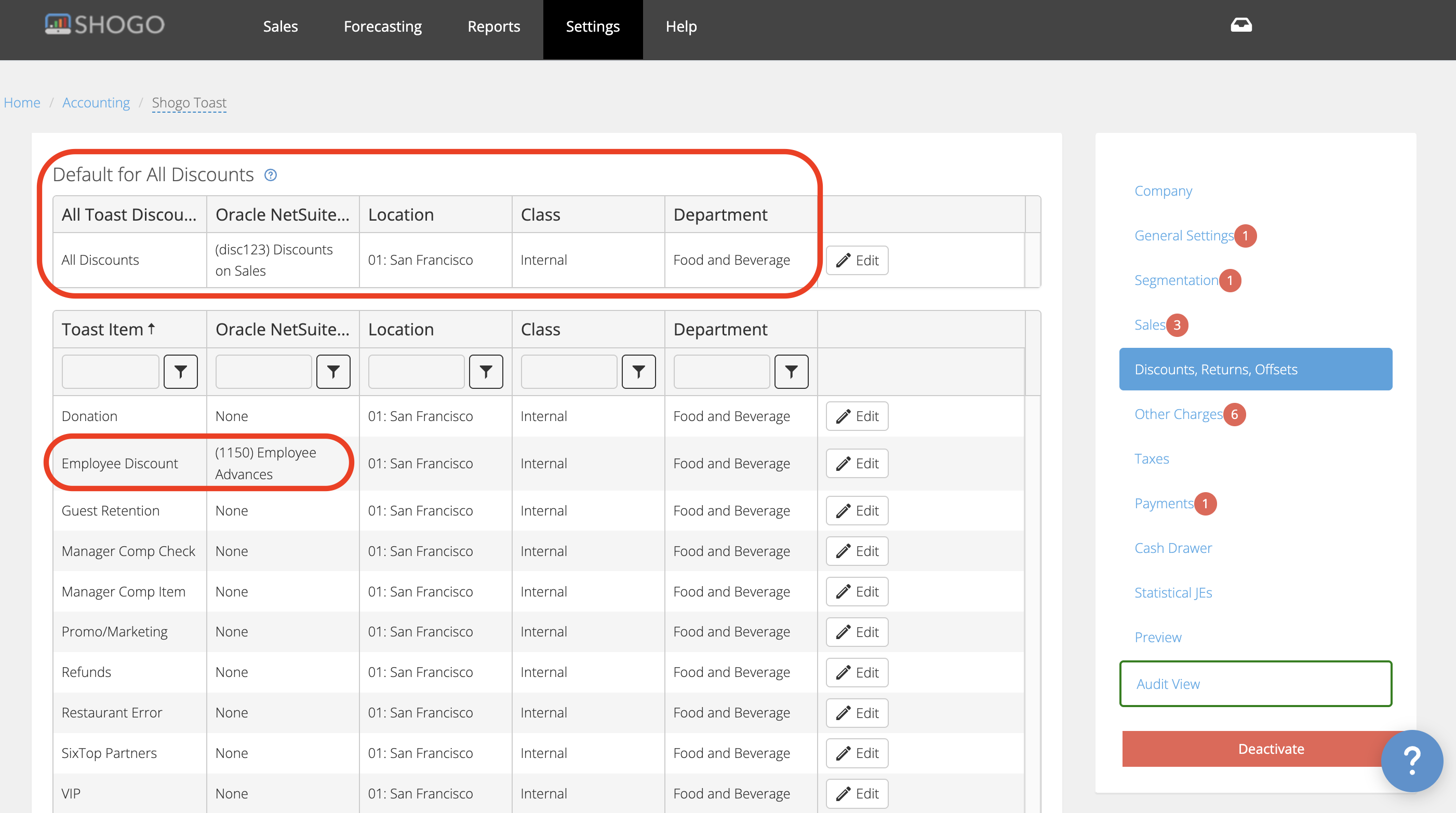
Task: Select the 'SixTop Partners' row name
Action: [x=109, y=753]
